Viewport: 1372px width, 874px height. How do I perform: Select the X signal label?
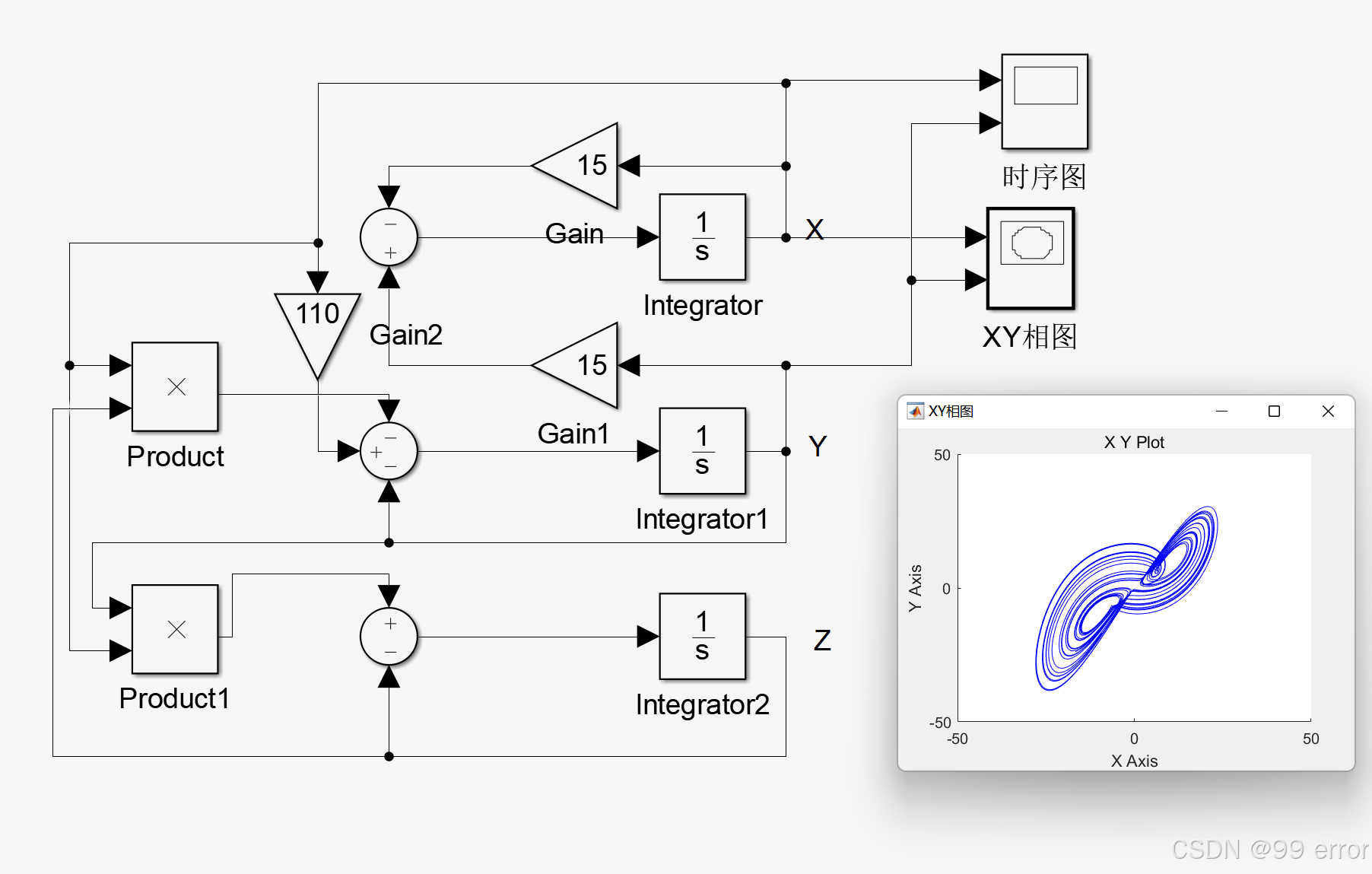coord(815,228)
